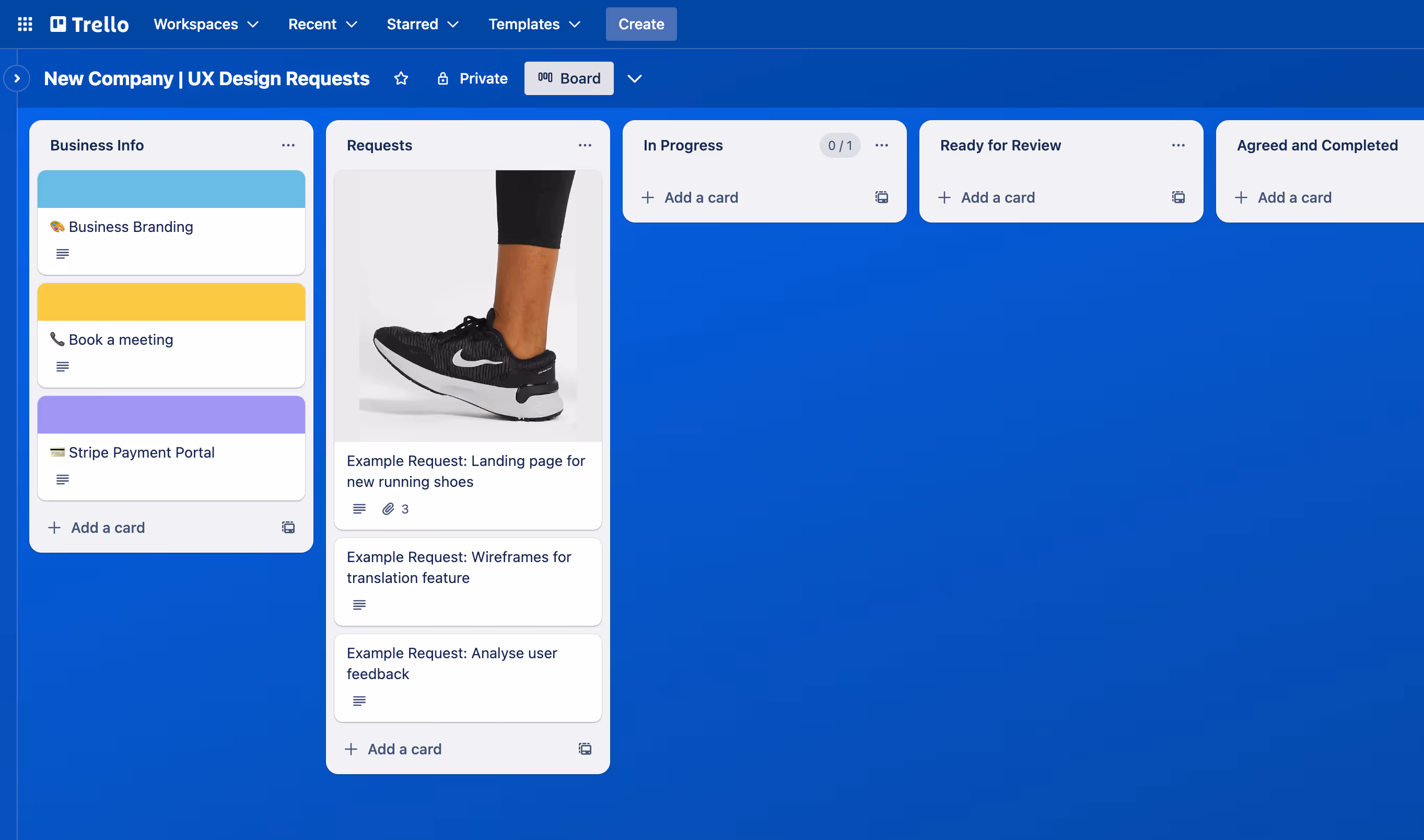Click the app switcher grid icon
1424x840 pixels.
tap(25, 24)
